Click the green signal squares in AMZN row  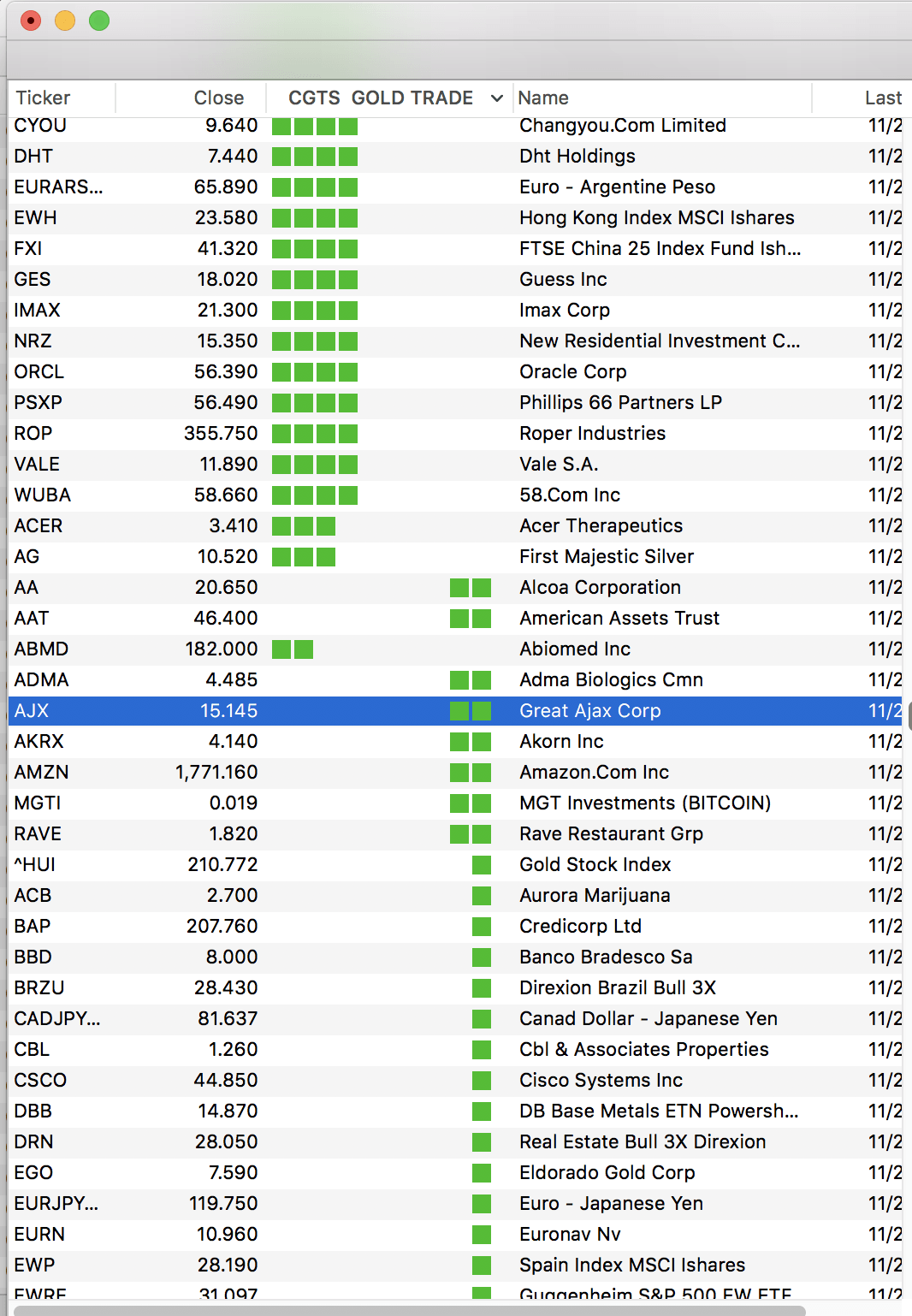tap(471, 773)
